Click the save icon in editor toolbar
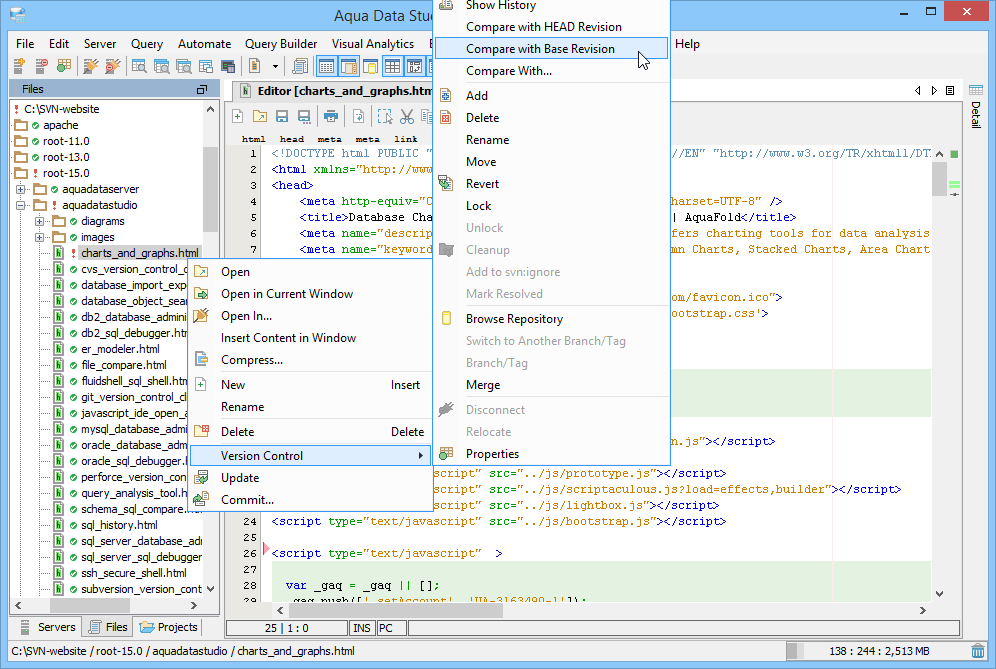This screenshot has width=996, height=669. (x=282, y=116)
